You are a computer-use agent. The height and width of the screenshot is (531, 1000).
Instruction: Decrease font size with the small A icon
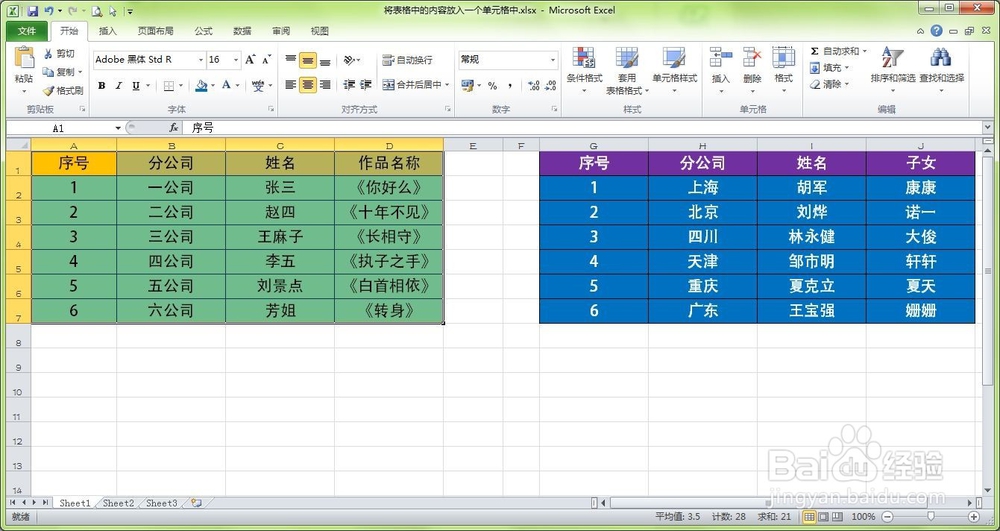coord(267,59)
